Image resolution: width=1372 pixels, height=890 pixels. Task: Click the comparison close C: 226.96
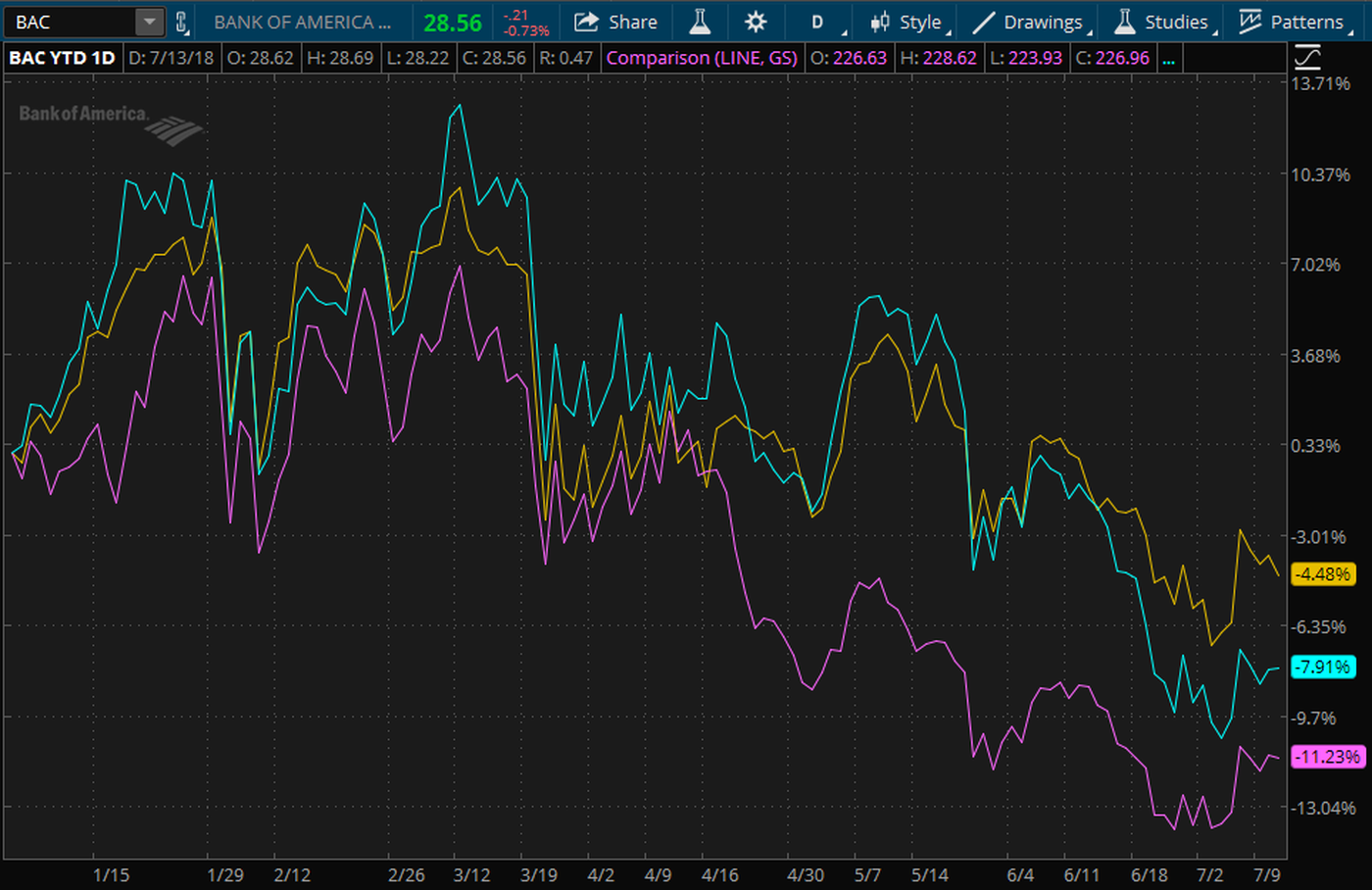[x=1112, y=58]
